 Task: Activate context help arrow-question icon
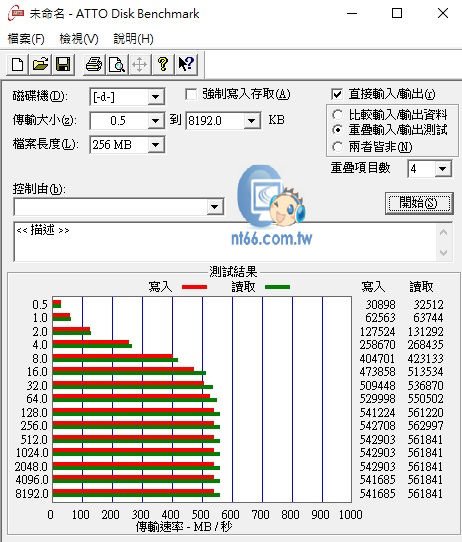click(186, 64)
